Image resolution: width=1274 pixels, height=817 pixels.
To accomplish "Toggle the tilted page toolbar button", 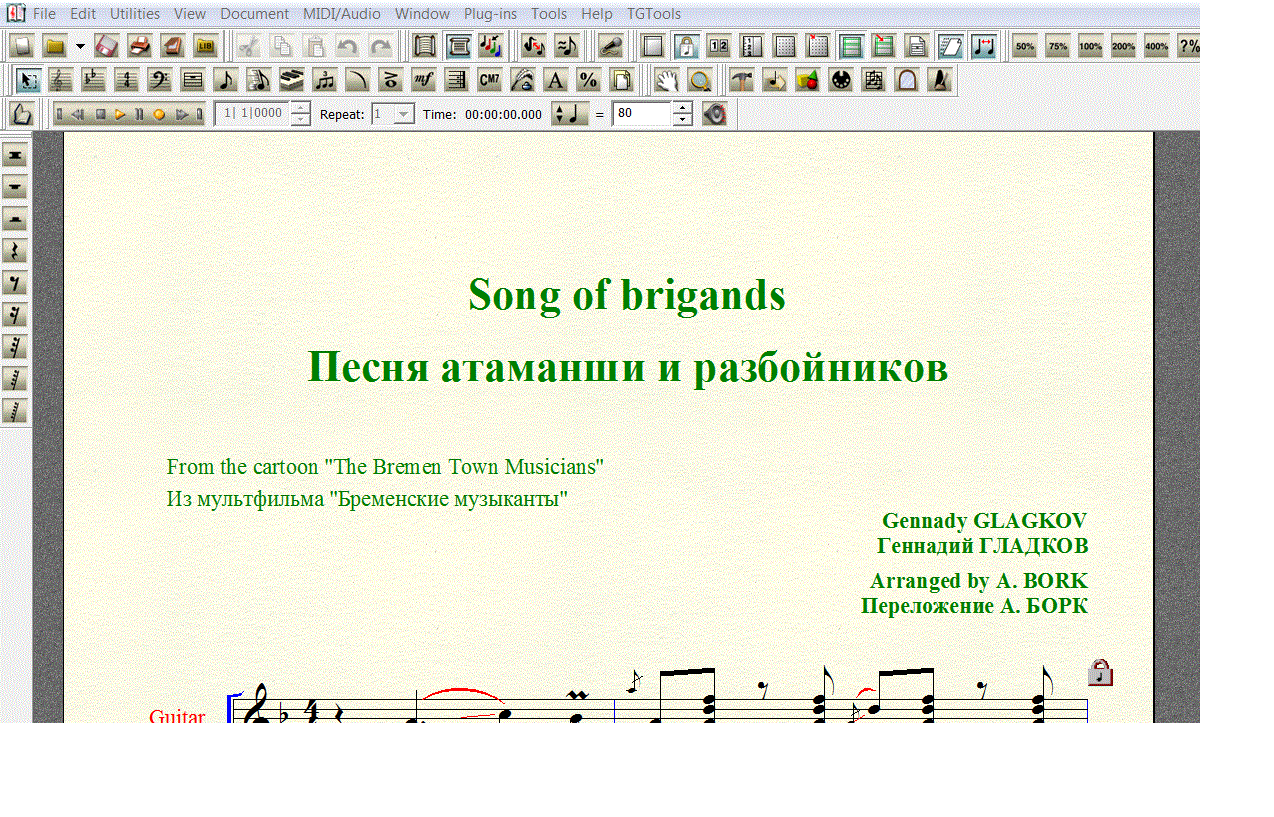I will pos(950,46).
